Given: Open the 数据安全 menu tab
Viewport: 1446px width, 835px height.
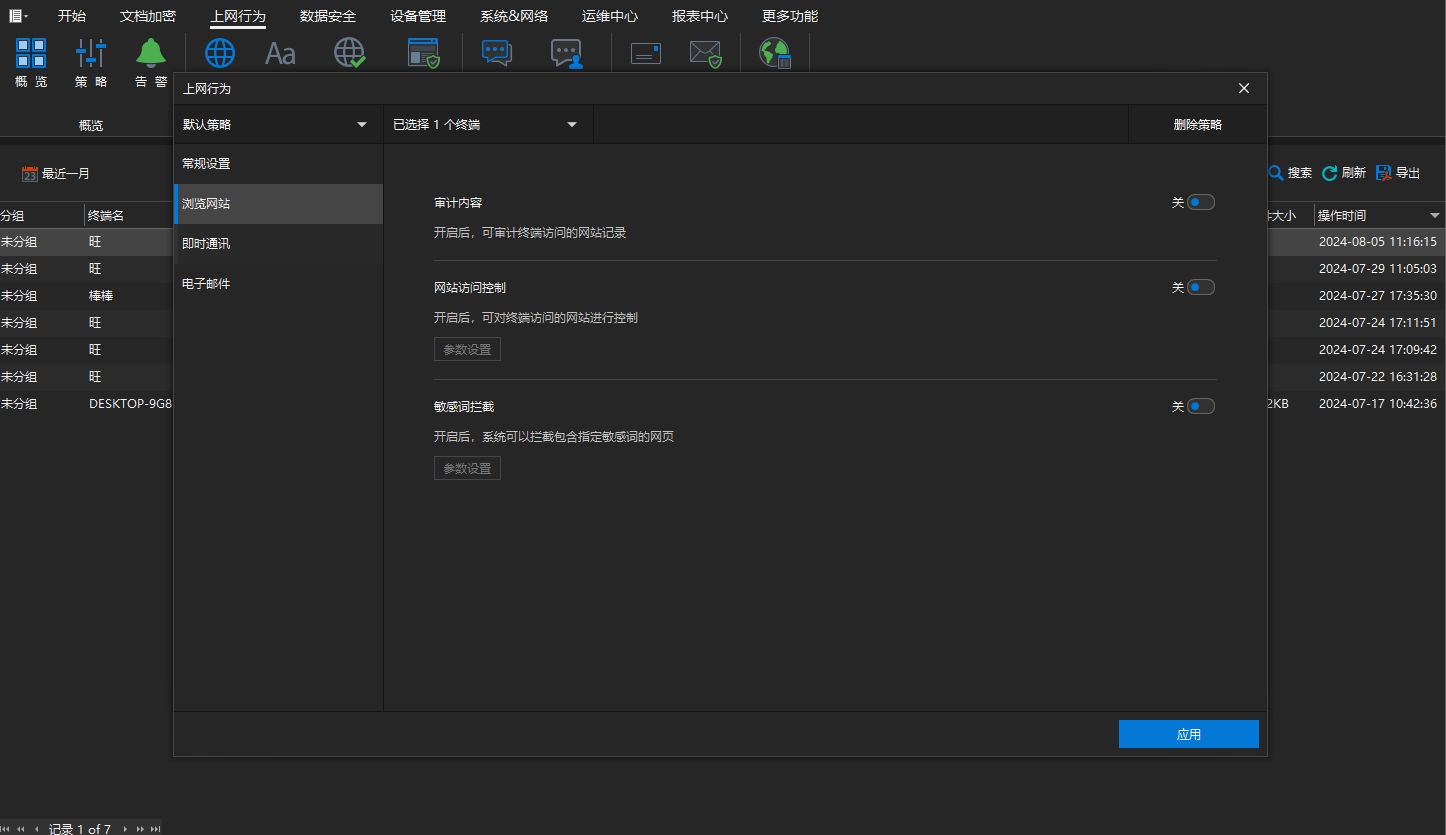Looking at the screenshot, I should [328, 16].
